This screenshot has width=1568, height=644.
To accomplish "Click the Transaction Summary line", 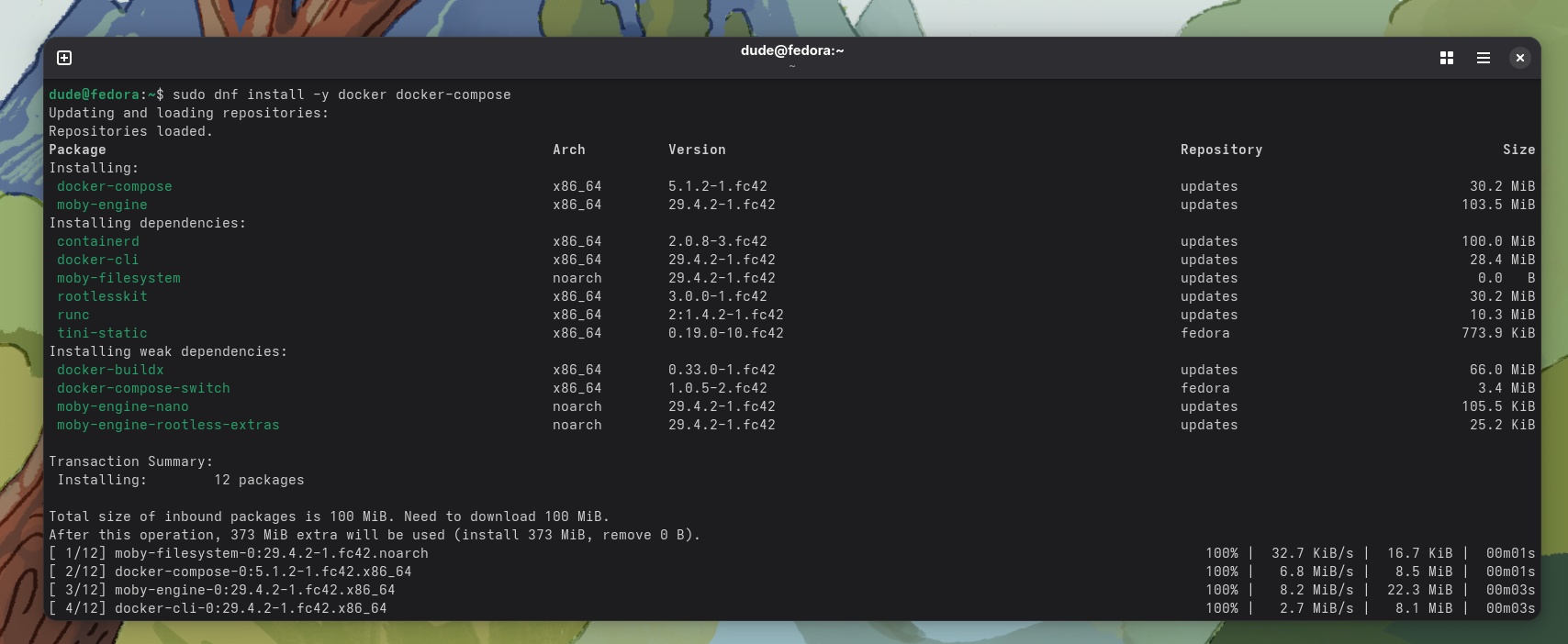I will pyautogui.click(x=130, y=461).
